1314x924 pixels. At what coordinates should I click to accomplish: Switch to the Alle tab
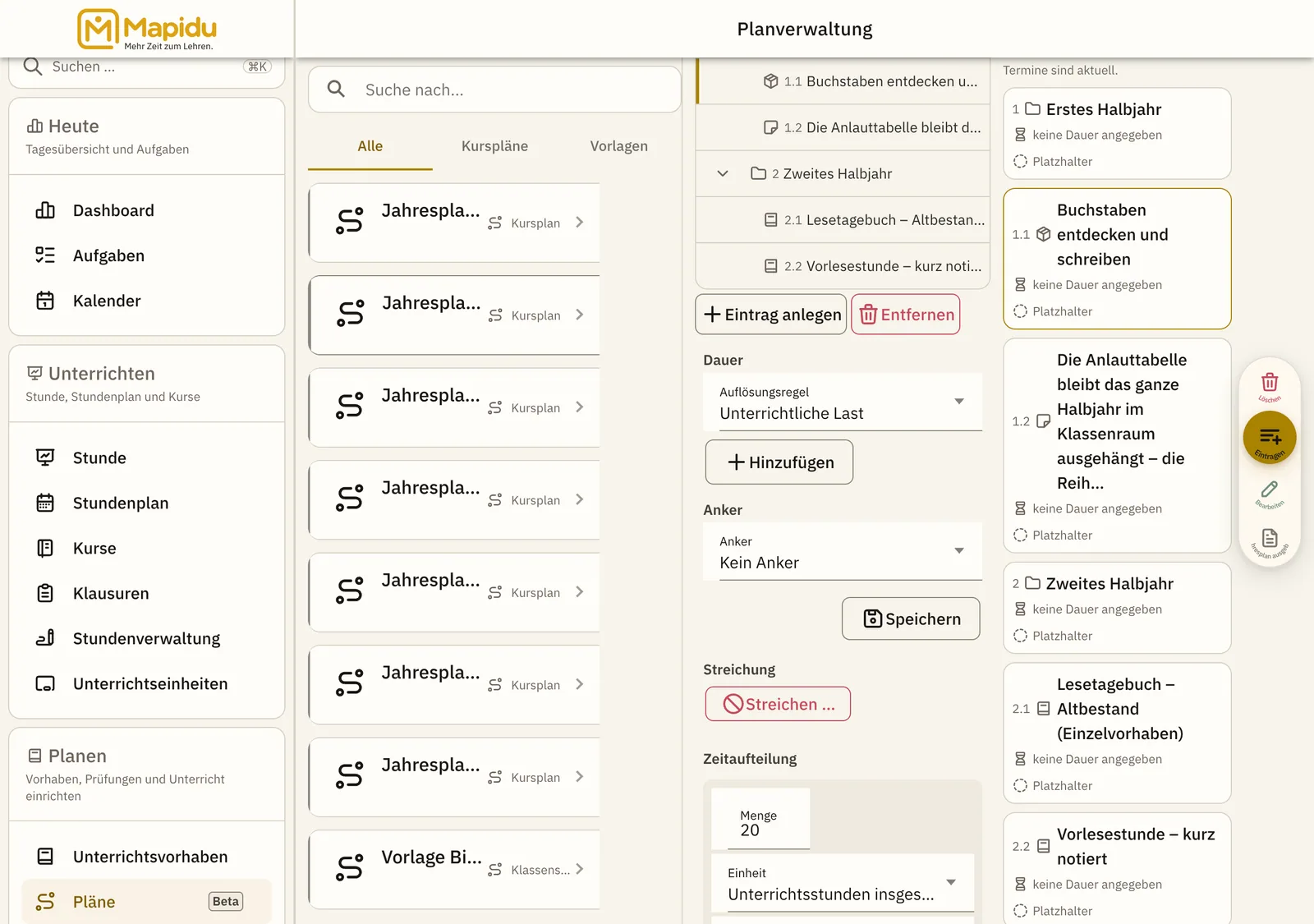coord(370,146)
